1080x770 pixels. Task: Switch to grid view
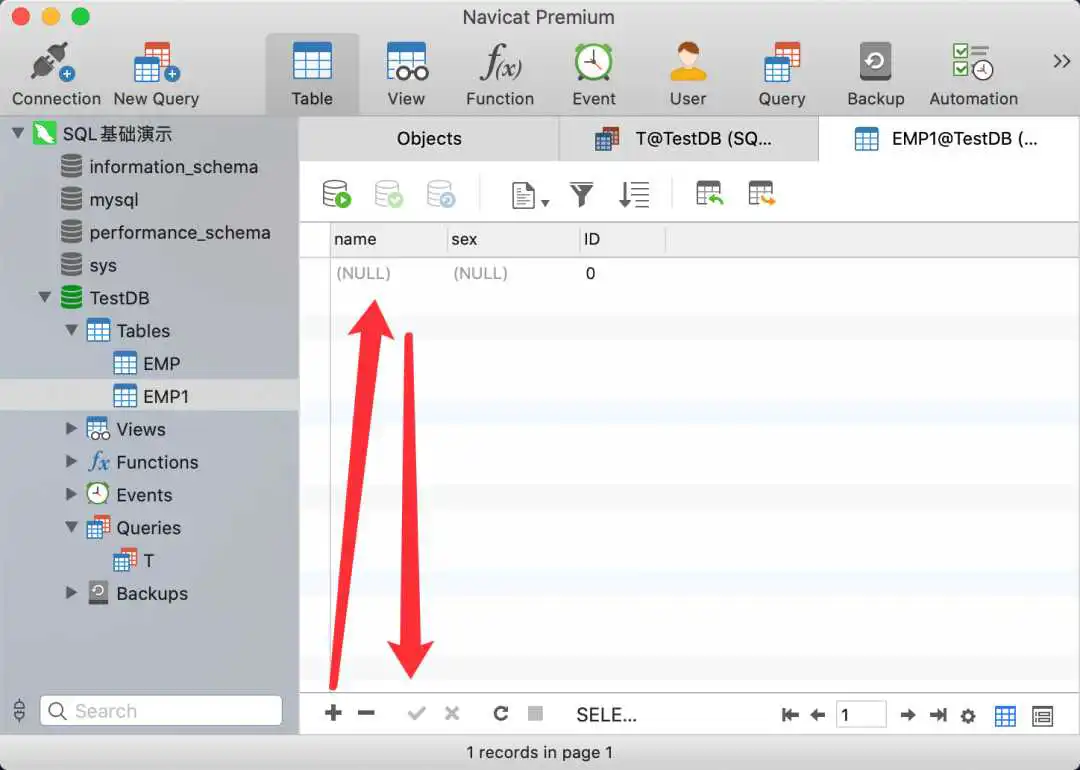click(1005, 715)
